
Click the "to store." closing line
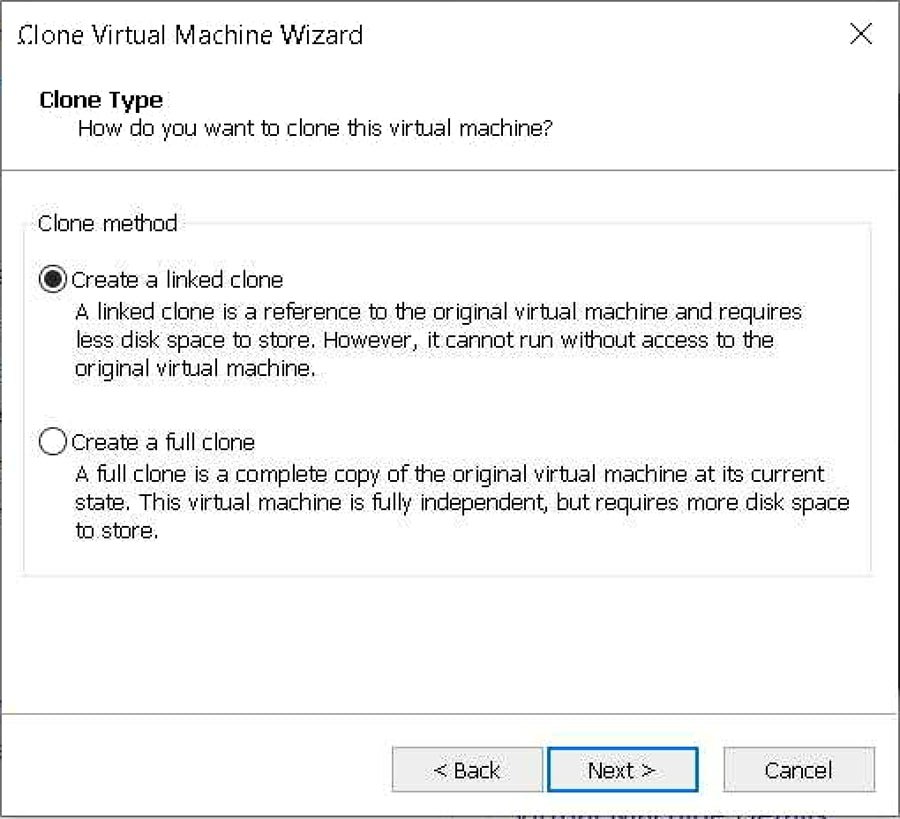[x=117, y=530]
